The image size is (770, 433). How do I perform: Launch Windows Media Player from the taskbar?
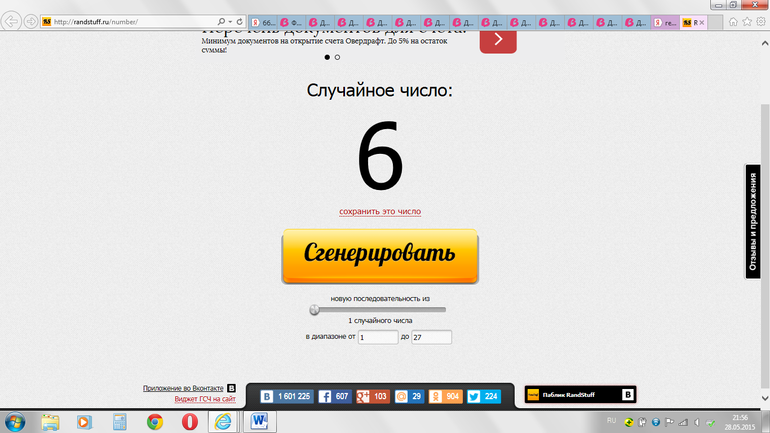[84, 422]
